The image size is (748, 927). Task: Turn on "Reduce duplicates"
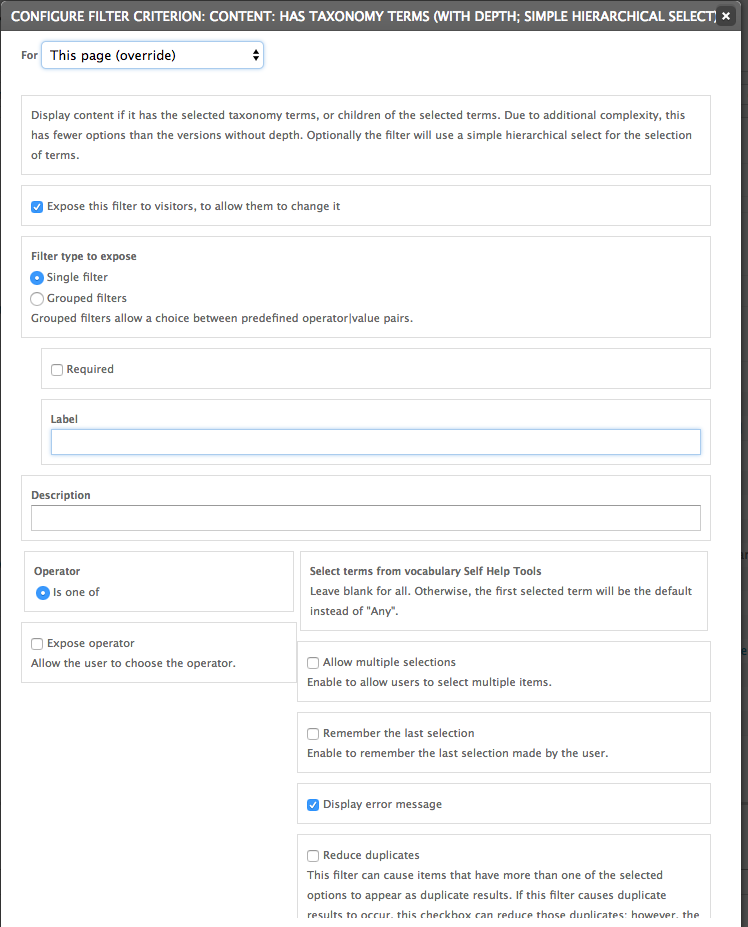pos(313,854)
